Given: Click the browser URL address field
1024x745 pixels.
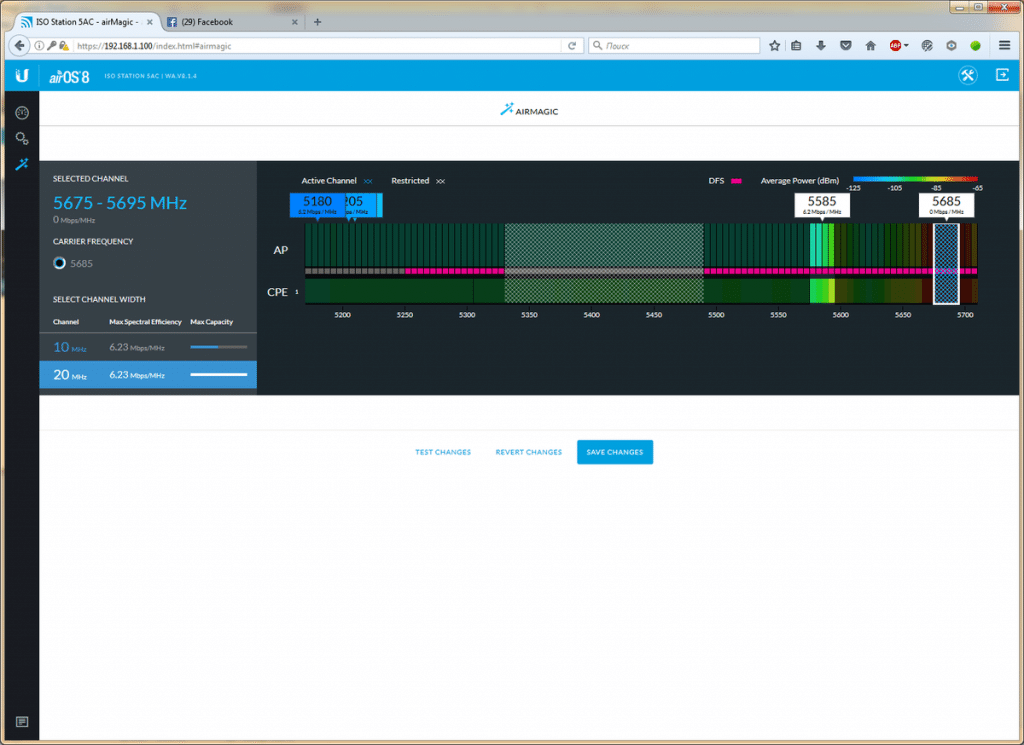Looking at the screenshot, I should pyautogui.click(x=330, y=45).
